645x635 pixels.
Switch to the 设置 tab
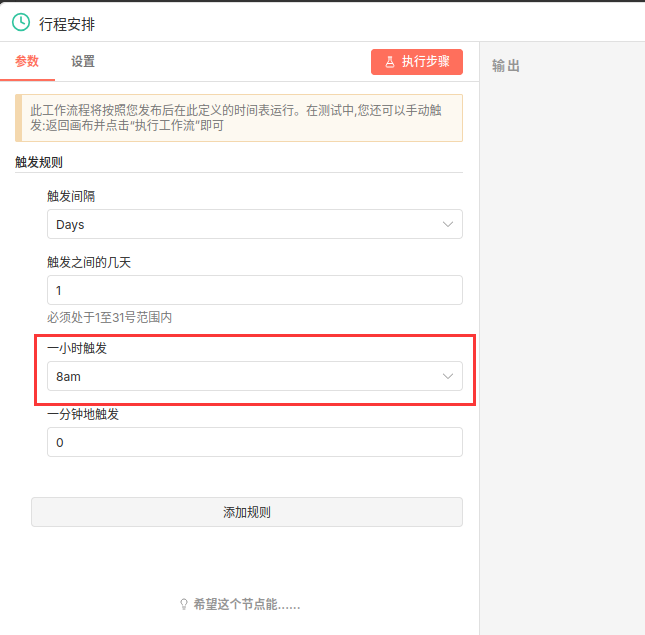pyautogui.click(x=83, y=61)
